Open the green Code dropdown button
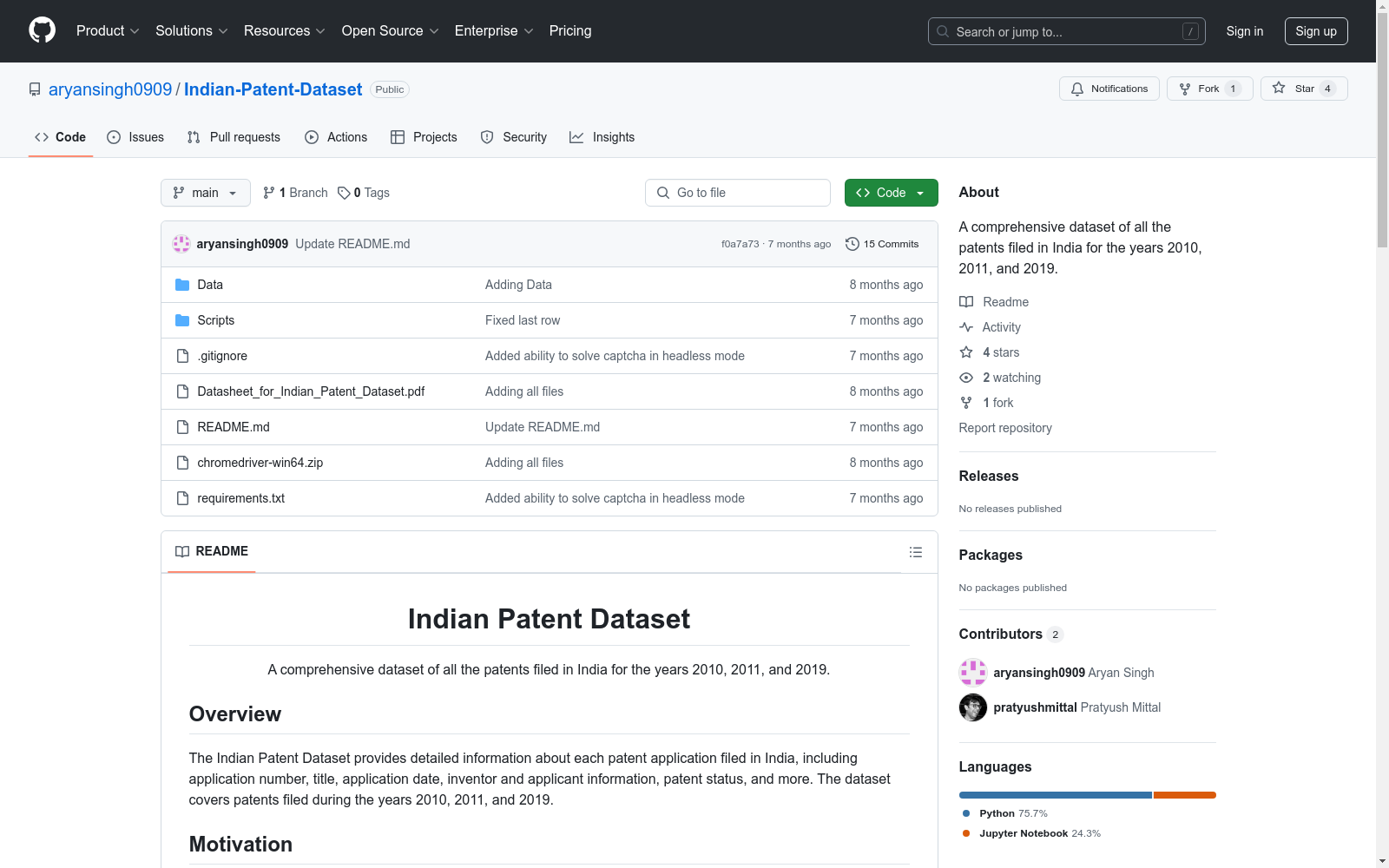Viewport: 1389px width, 868px height. 891,193
